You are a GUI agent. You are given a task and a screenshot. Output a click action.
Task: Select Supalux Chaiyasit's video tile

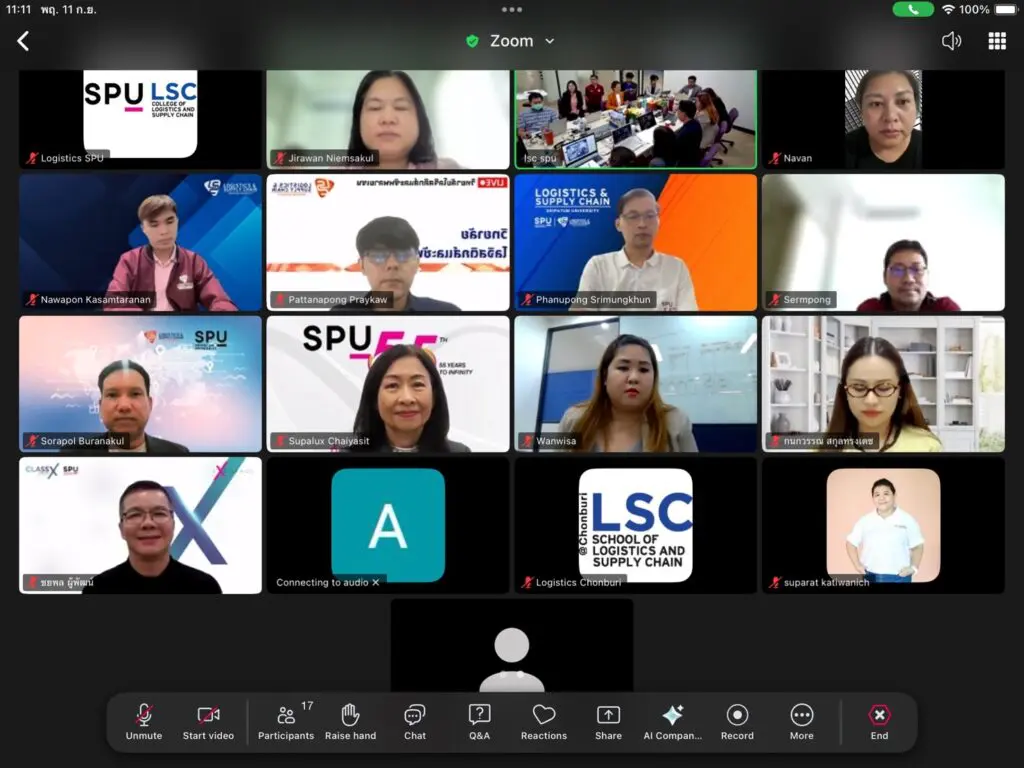(388, 384)
